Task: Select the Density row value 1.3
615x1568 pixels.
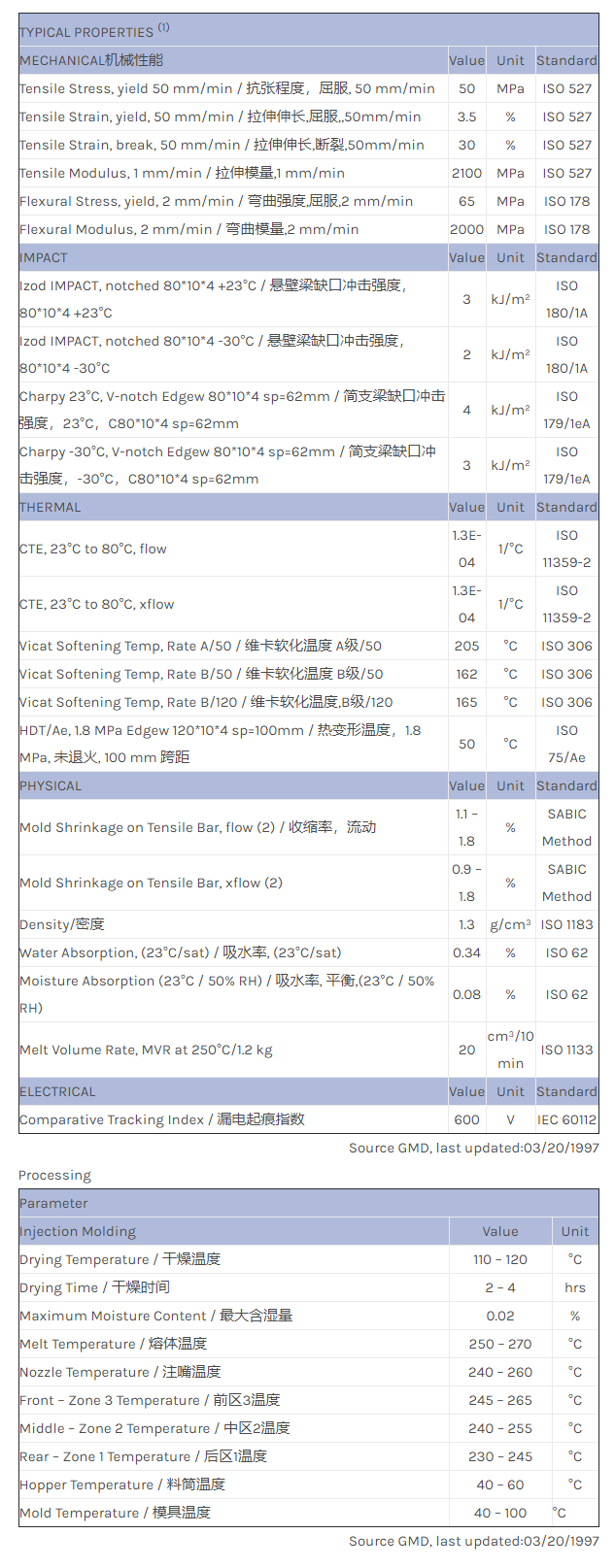Action: click(466, 924)
